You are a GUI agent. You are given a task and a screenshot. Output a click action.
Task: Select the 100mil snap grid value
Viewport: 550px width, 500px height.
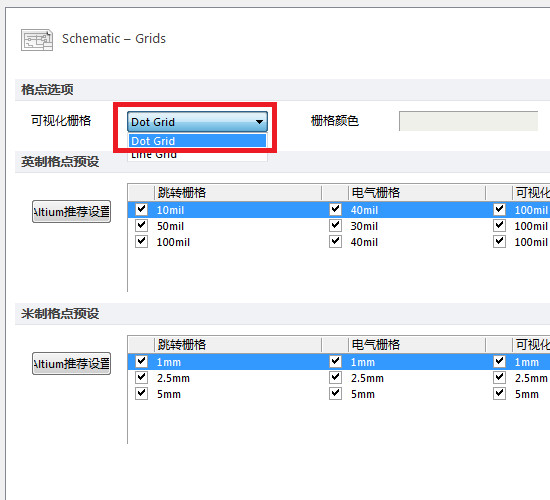click(173, 242)
